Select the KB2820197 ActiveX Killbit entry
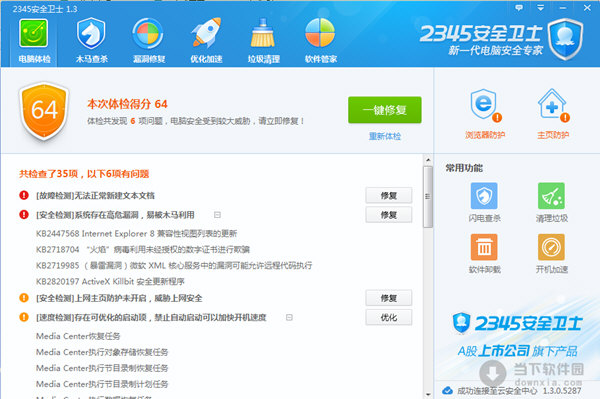This screenshot has width=600, height=399. pyautogui.click(x=110, y=282)
